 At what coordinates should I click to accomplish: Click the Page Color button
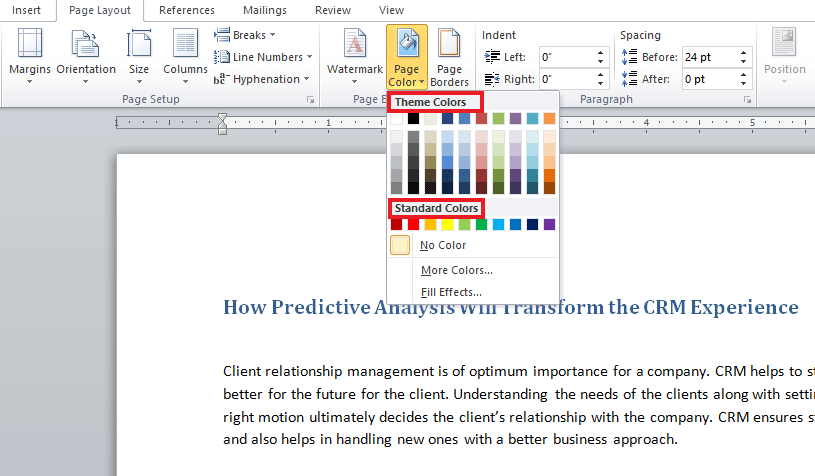coord(406,56)
